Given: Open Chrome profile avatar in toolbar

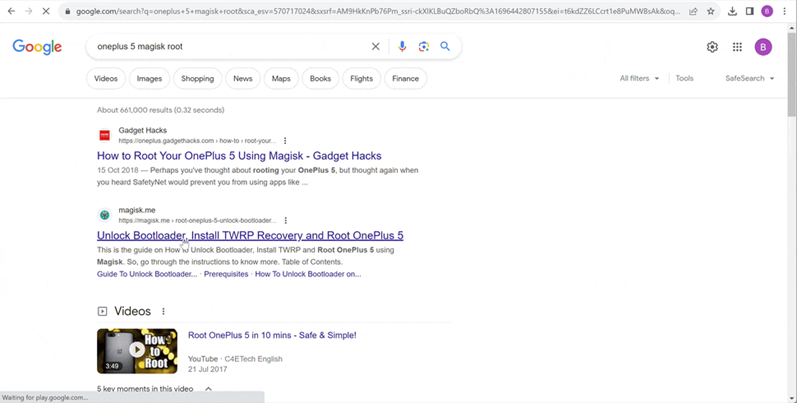Looking at the screenshot, I should [x=767, y=11].
